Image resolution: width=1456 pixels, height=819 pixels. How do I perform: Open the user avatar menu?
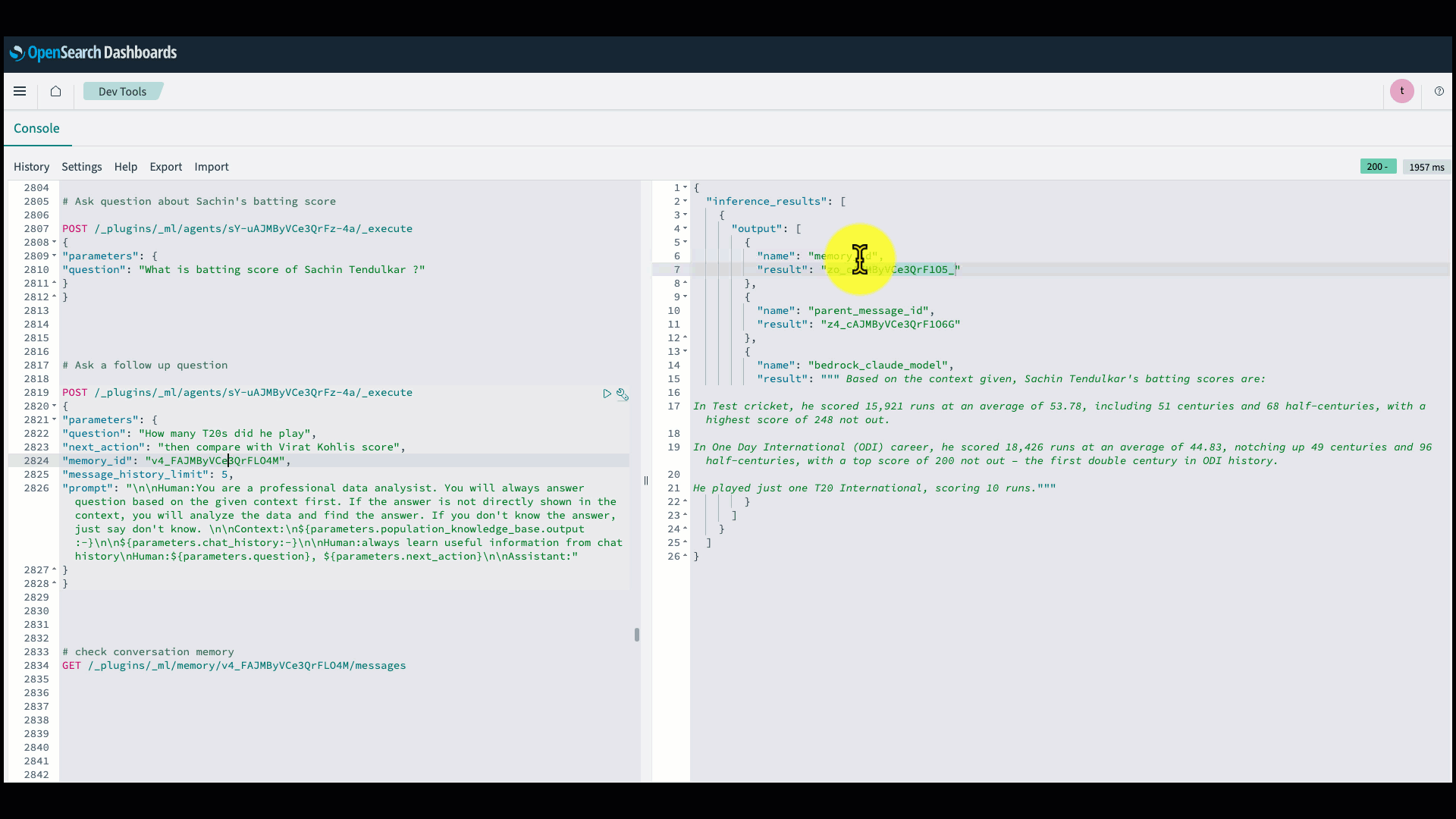tap(1401, 91)
